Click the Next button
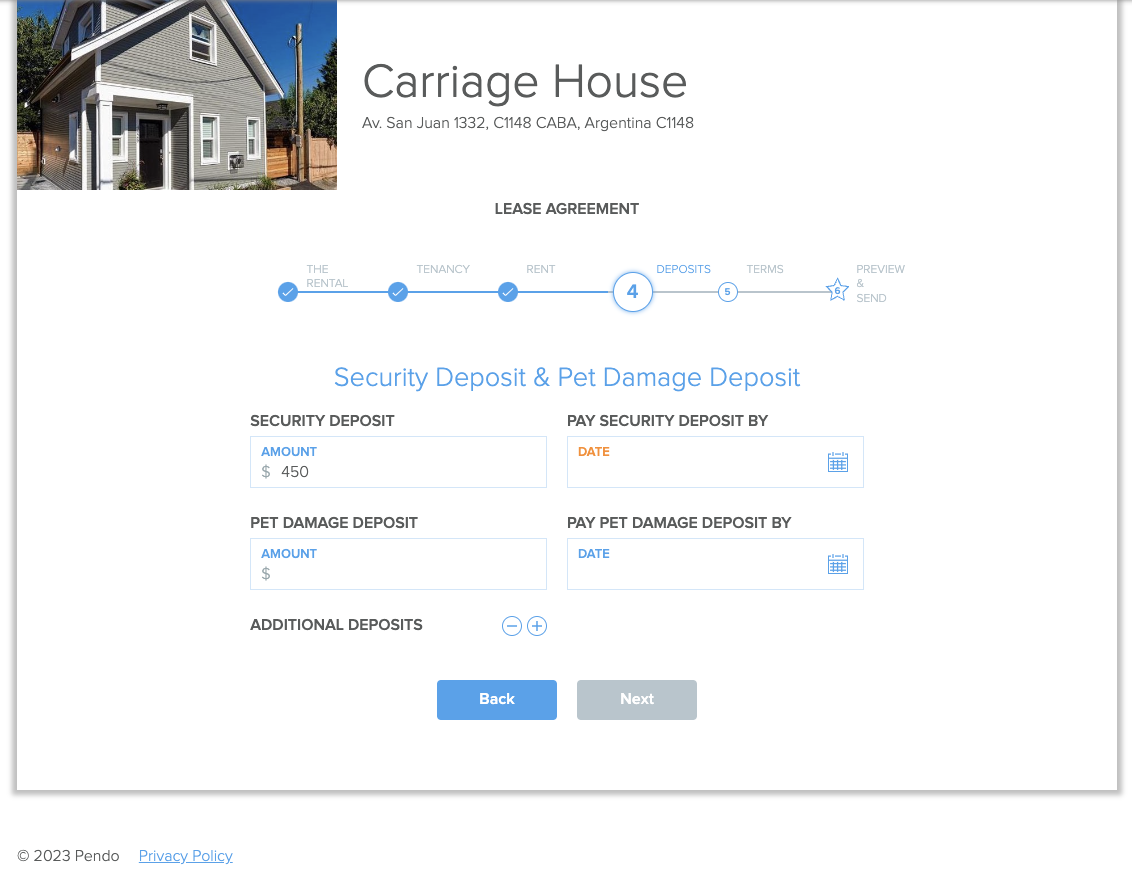 click(x=637, y=699)
